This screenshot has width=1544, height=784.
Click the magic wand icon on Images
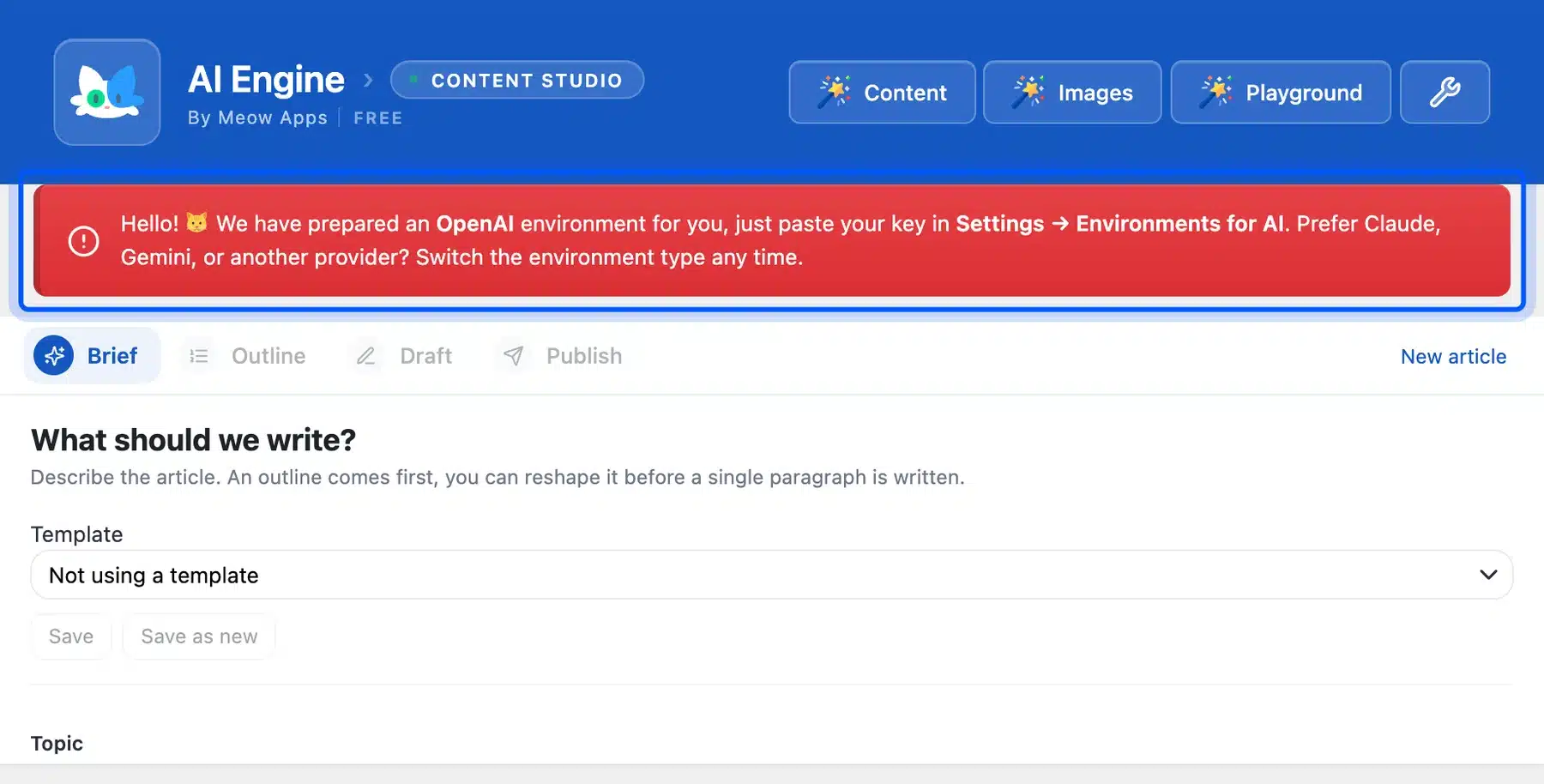[1028, 91]
